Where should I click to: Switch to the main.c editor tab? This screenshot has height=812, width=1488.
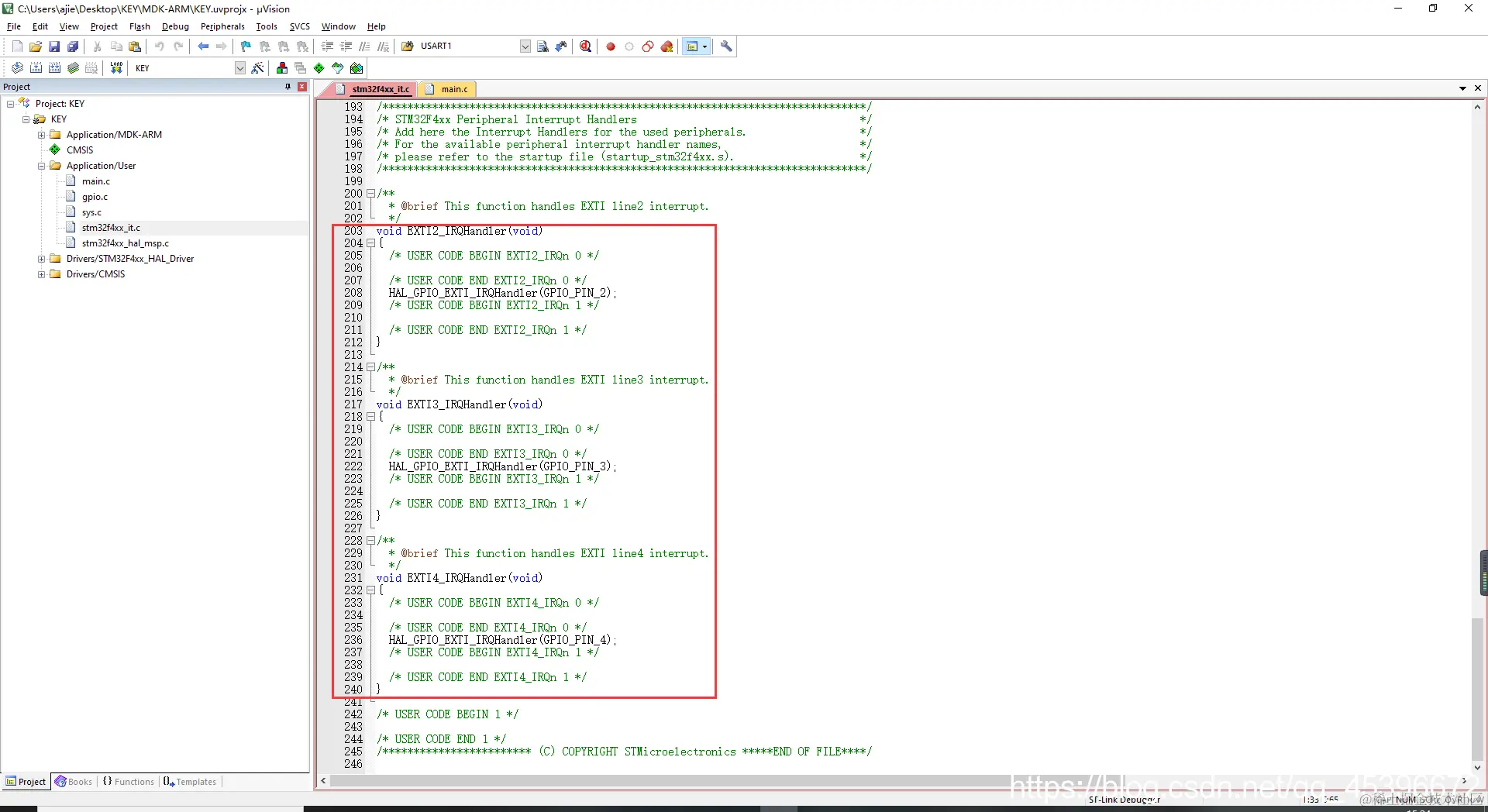(449, 89)
